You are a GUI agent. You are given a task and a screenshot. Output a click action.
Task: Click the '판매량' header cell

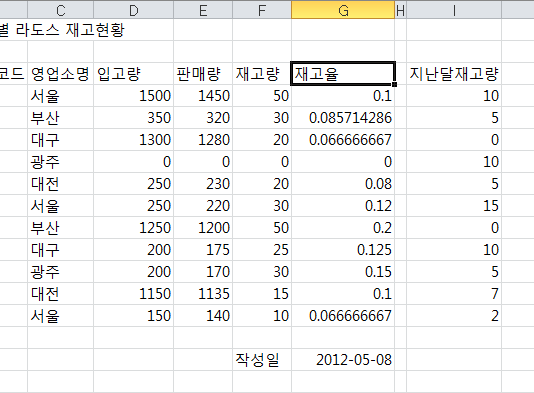pos(203,74)
